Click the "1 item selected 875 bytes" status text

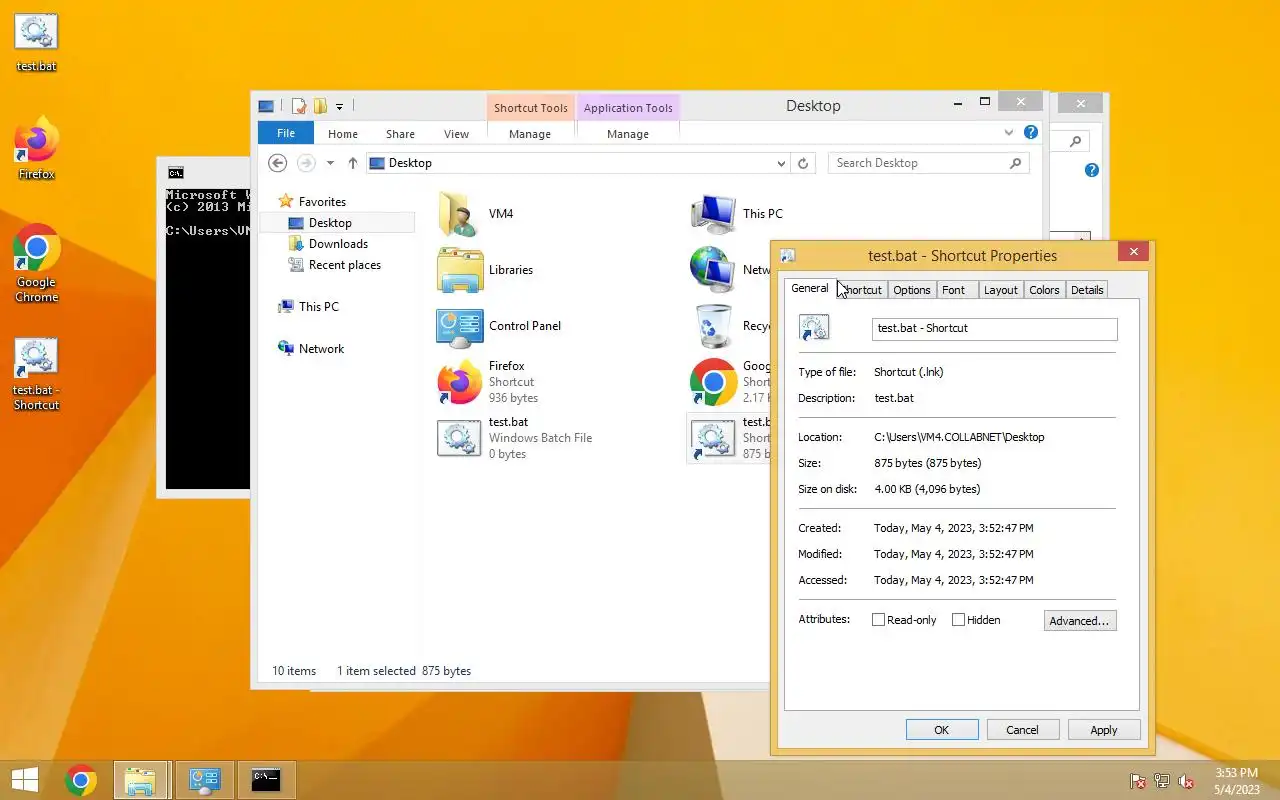(x=404, y=671)
